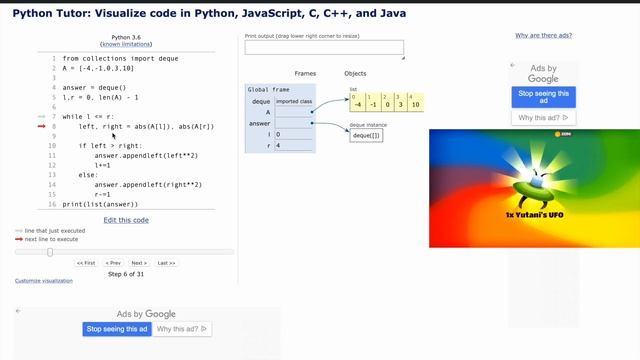Advance with the 'Next >' button
Viewport: 640px width, 360px height.
(139, 263)
